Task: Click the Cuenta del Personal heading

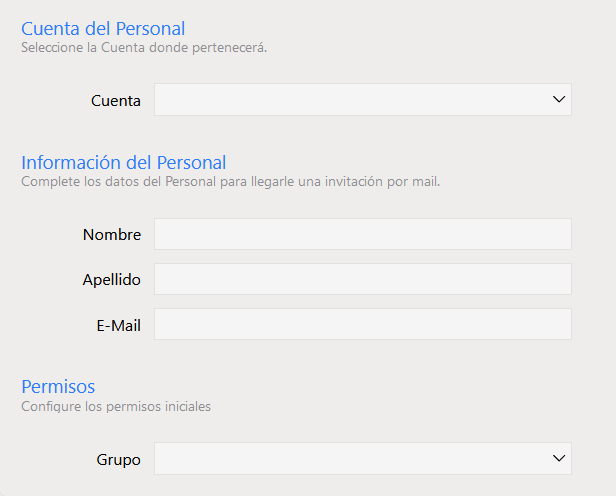Action: click(x=103, y=29)
